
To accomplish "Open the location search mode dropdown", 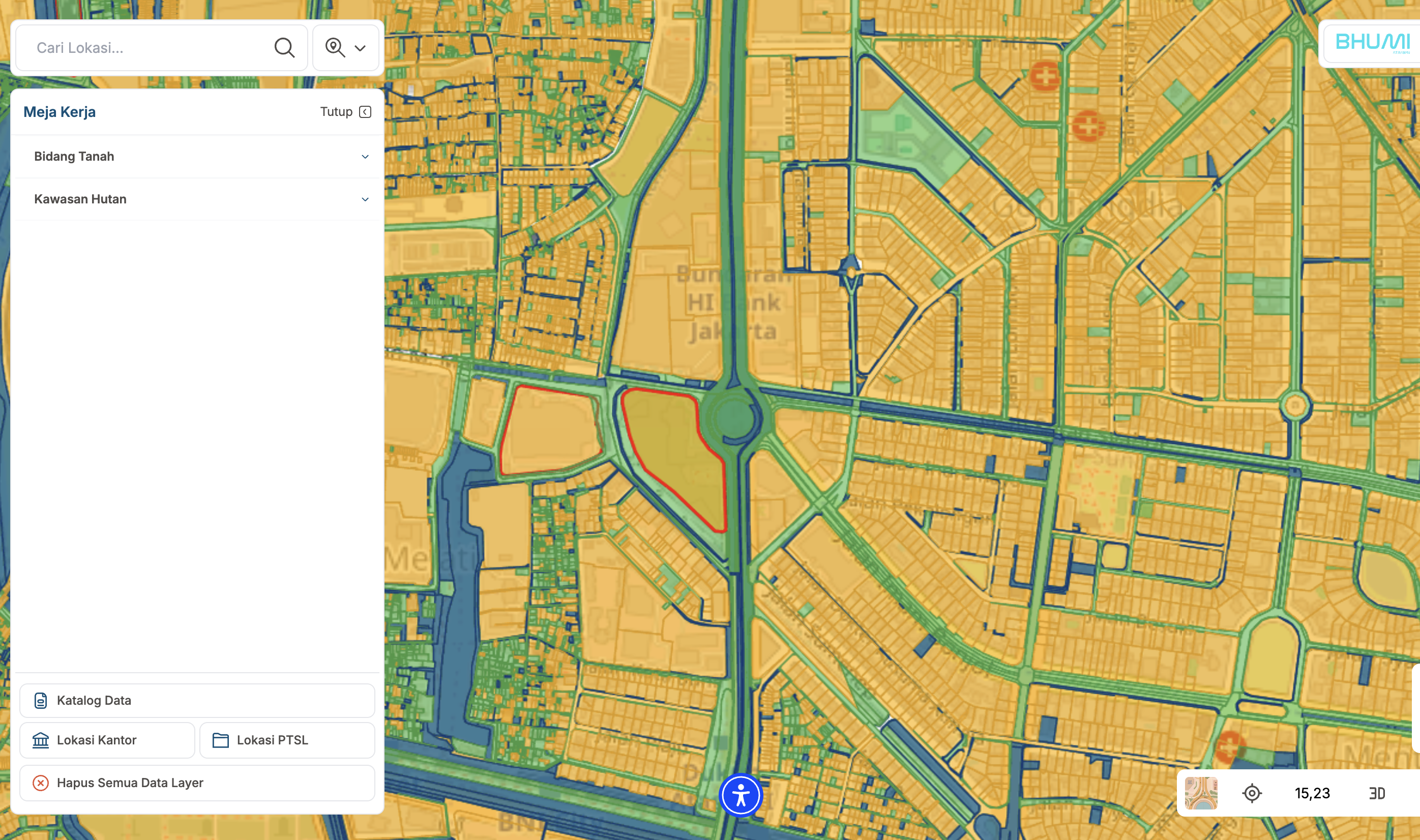I will tap(345, 48).
